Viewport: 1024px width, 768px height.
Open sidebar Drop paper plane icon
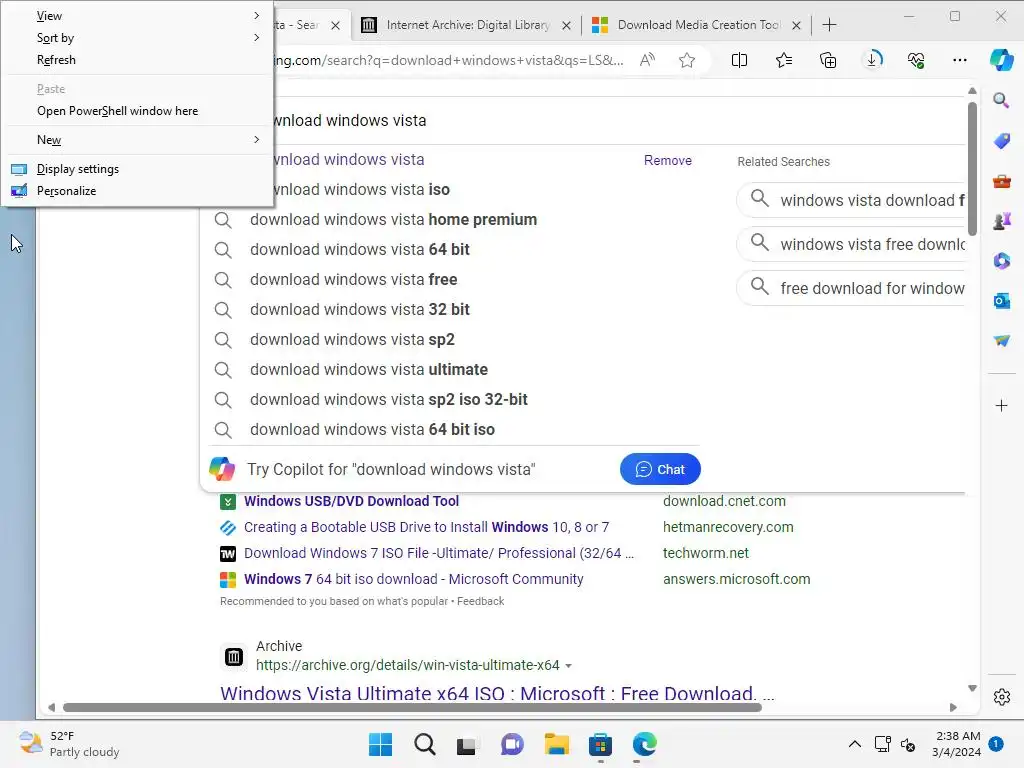tap(1001, 341)
